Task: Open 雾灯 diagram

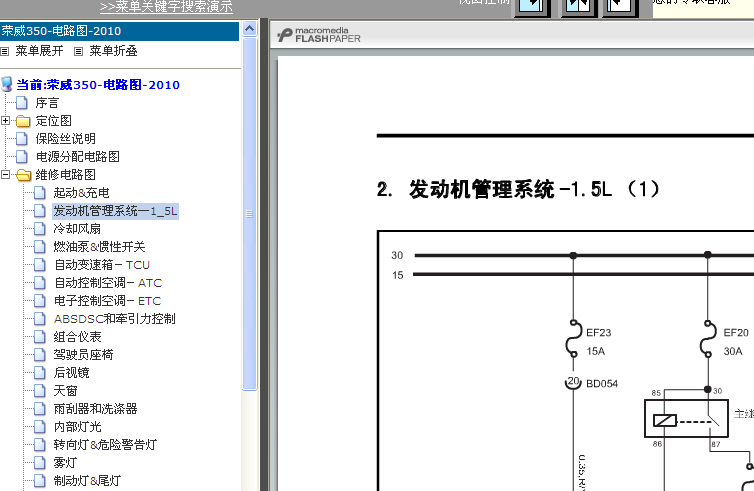Action: click(65, 463)
